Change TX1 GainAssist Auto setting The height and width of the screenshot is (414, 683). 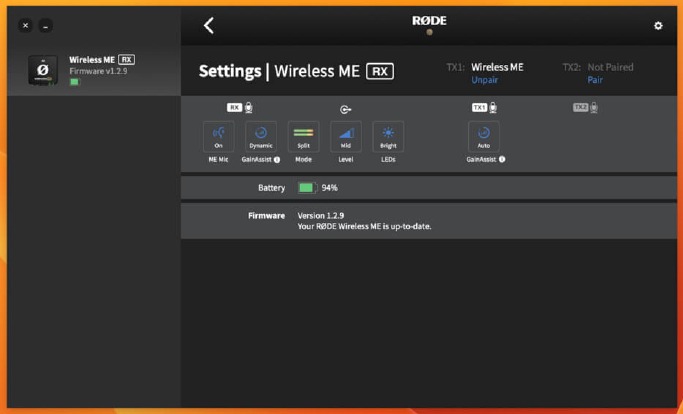click(484, 136)
